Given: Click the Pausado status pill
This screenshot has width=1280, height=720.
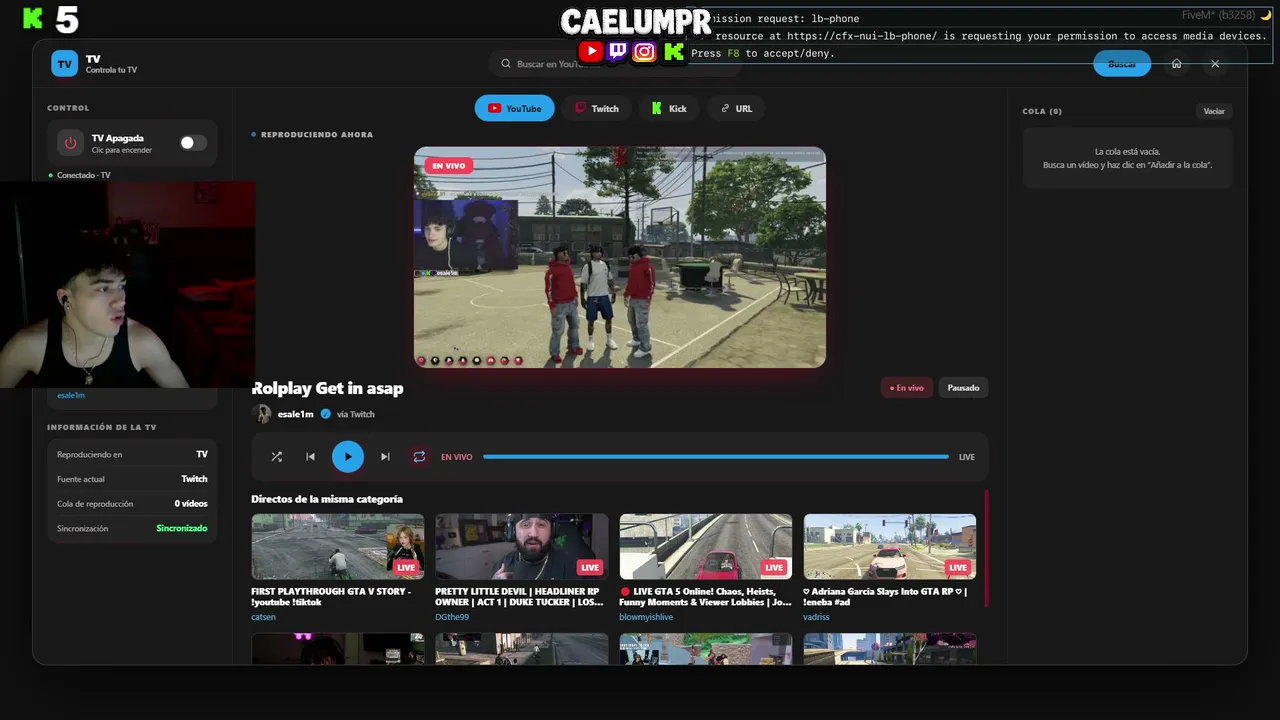Looking at the screenshot, I should [963, 388].
